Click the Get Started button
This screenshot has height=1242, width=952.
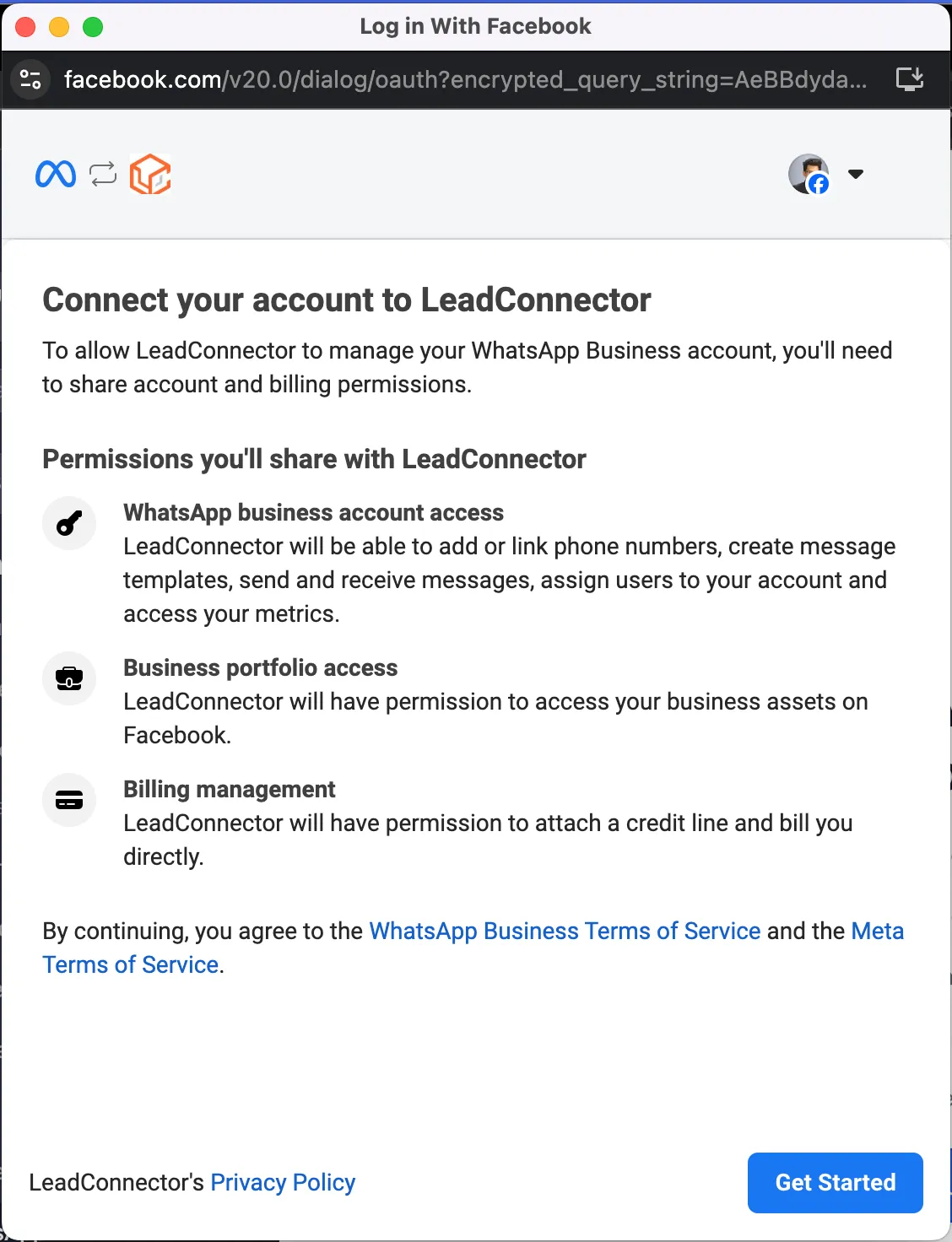coord(836,1182)
